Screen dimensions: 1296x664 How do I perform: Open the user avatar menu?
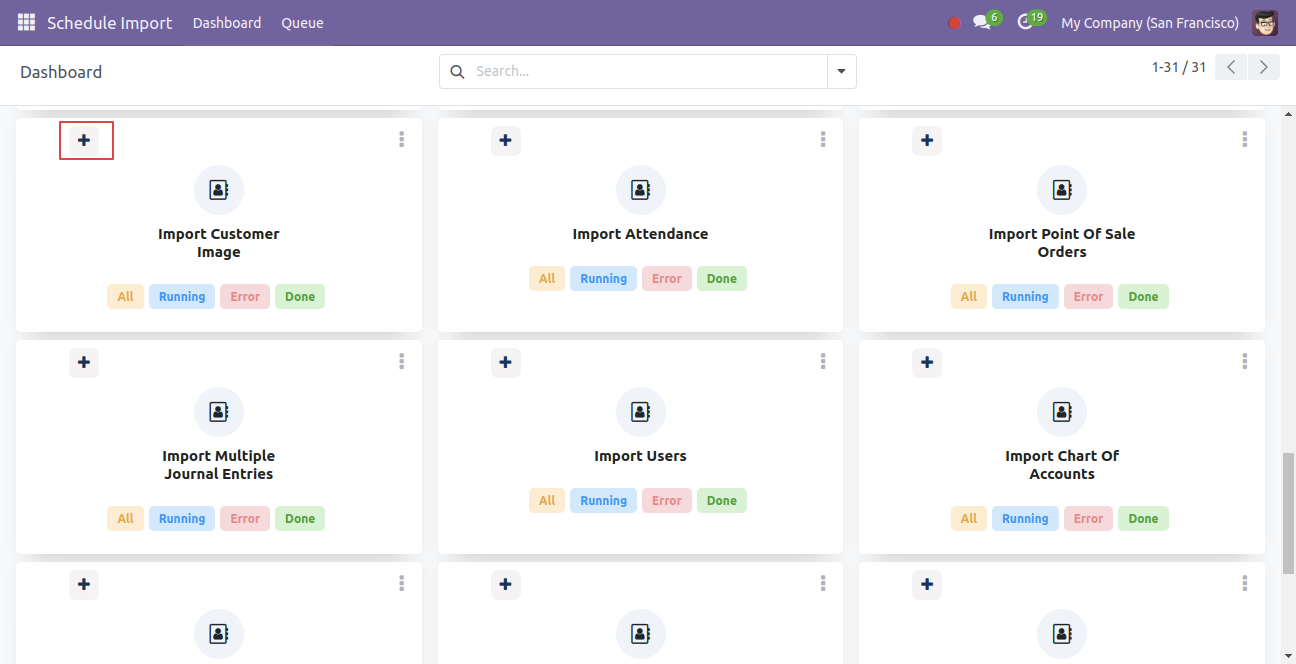point(1265,22)
